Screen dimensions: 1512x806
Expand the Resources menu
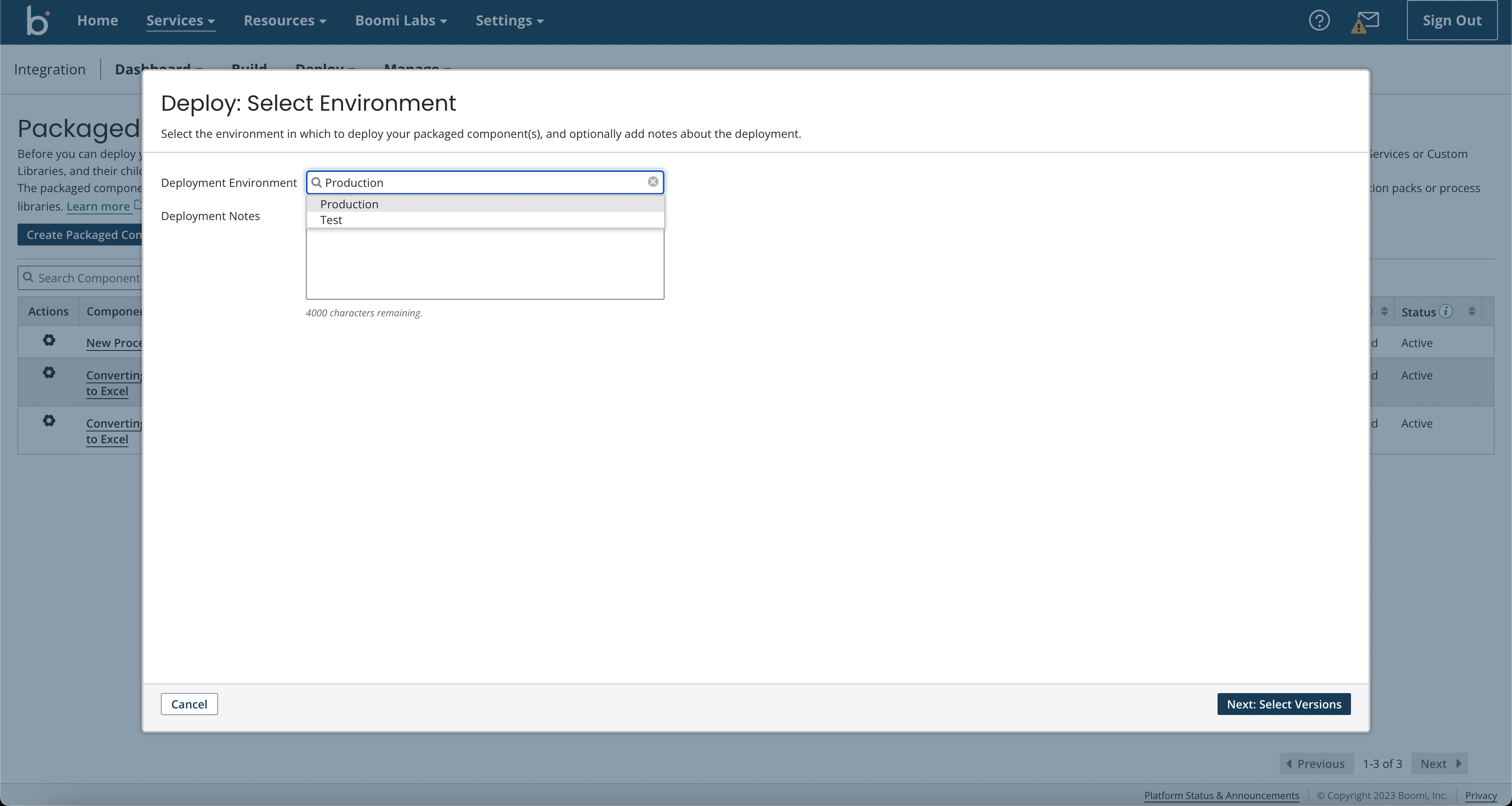pos(285,21)
